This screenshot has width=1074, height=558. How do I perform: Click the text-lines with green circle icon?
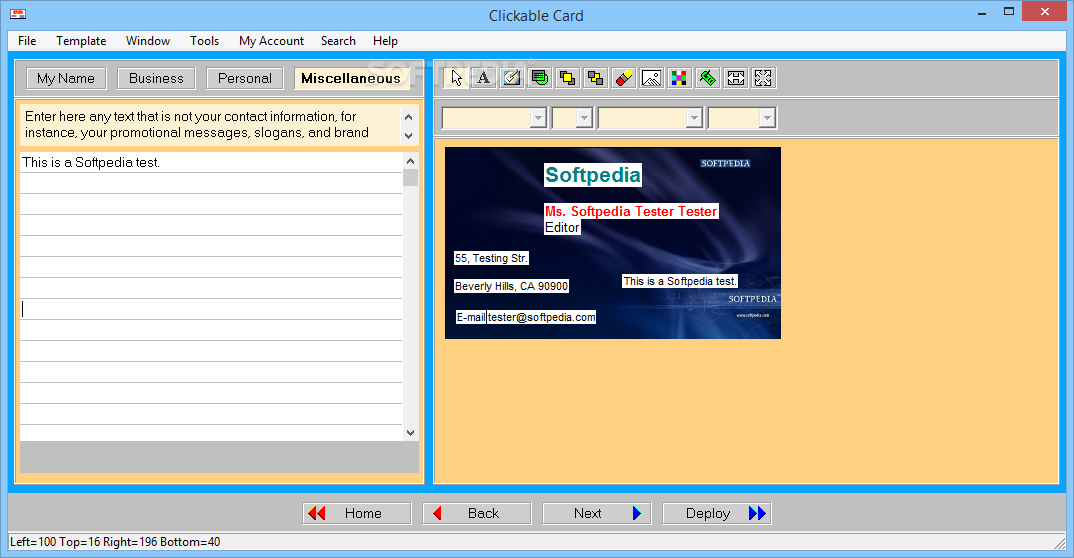tap(540, 78)
